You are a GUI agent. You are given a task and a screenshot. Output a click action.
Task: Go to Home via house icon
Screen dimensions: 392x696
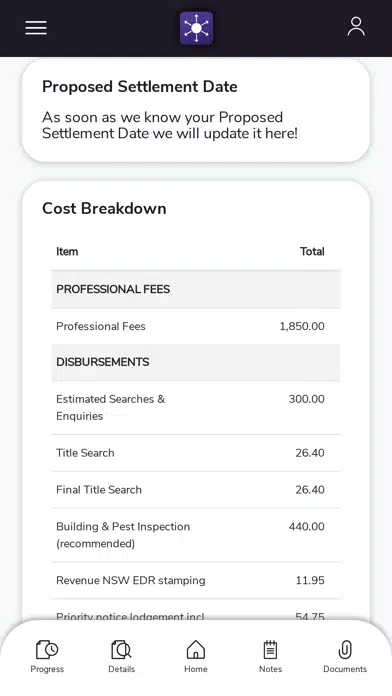[196, 650]
